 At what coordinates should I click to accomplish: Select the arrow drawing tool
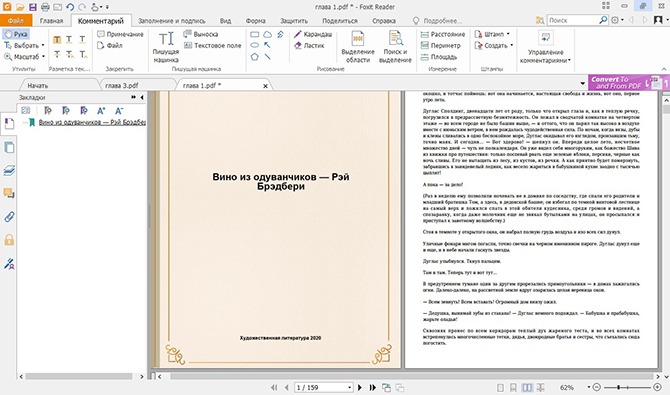point(267,45)
